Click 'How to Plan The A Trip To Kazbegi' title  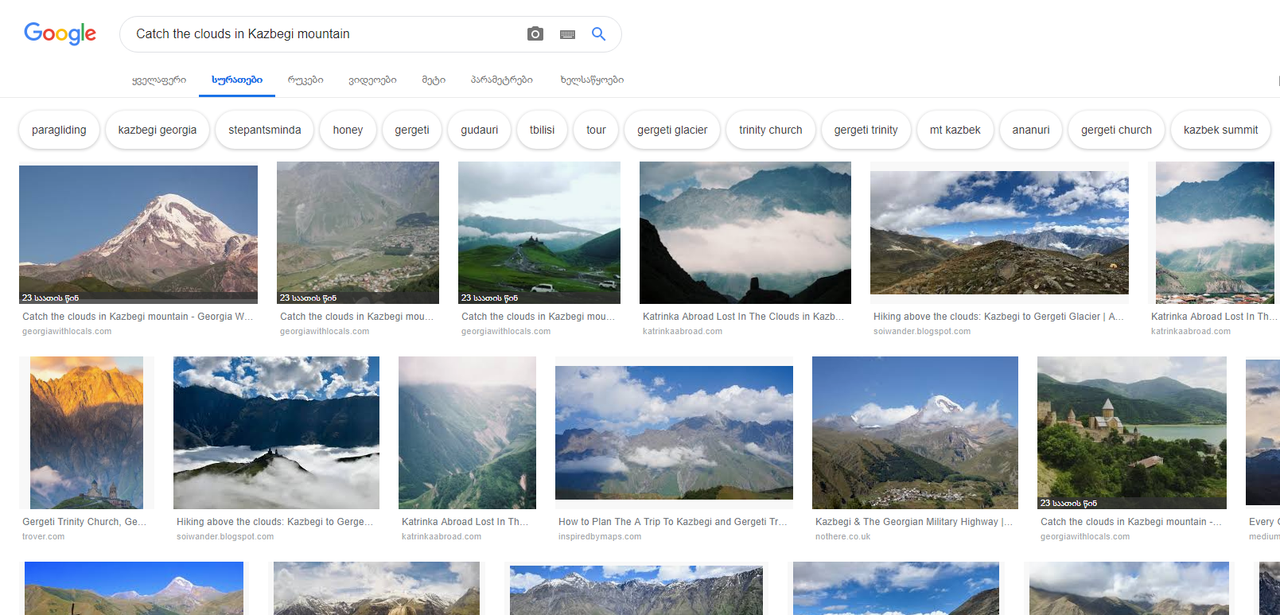coord(673,522)
